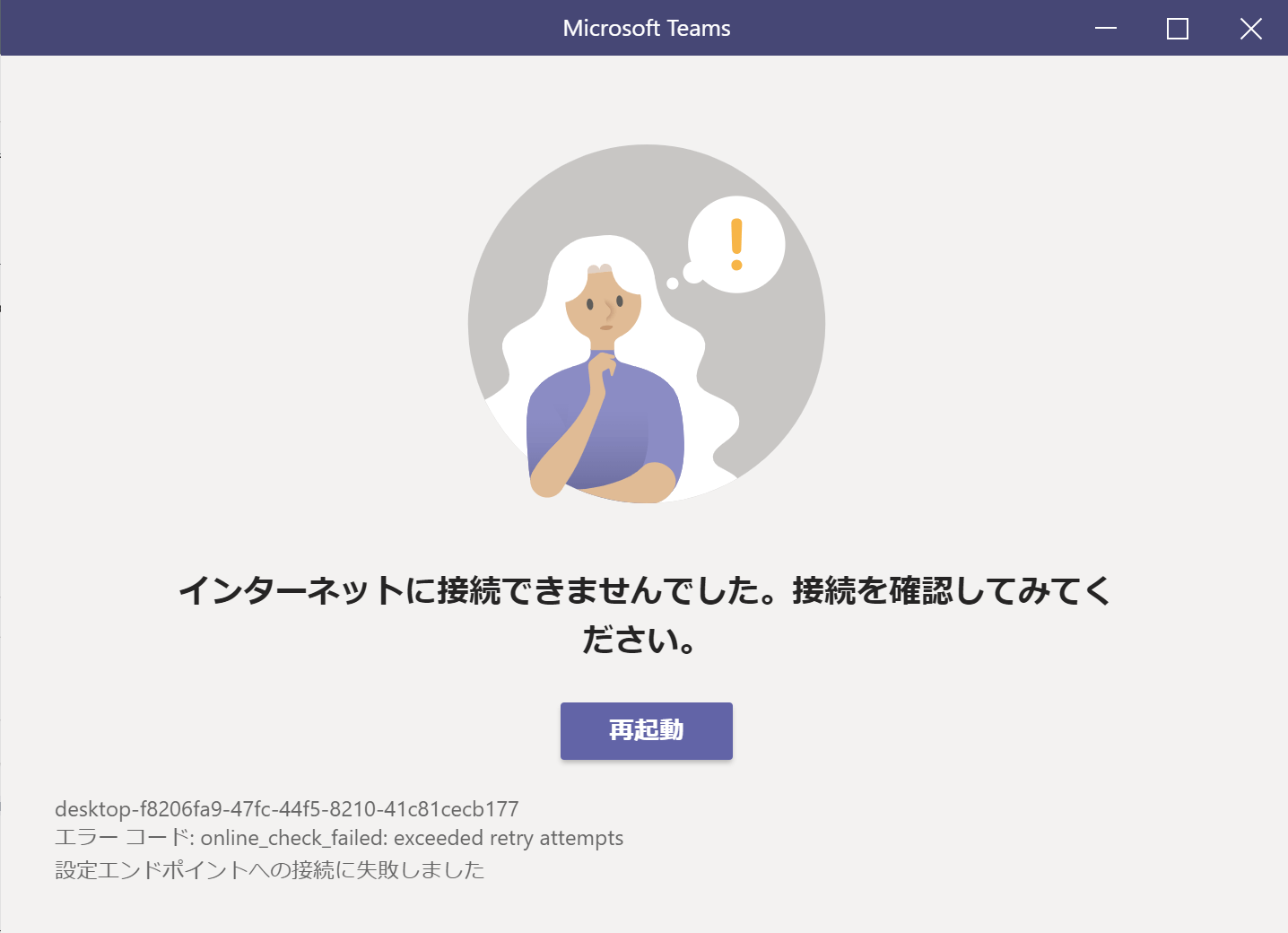This screenshot has width=1288, height=933.
Task: Click the 設定エンドポイントへの接続に失敗しました message
Action: 270,869
